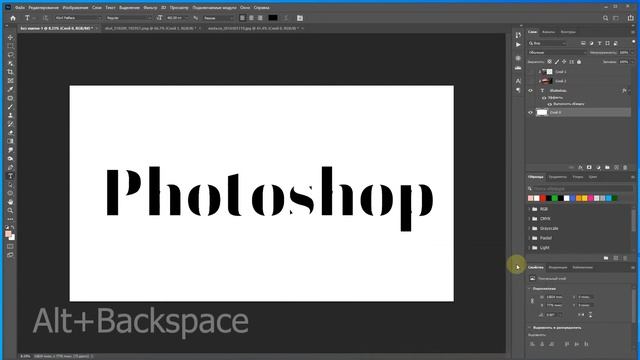This screenshot has width=640, height=360.
Task: Select the Rectangular Marquee tool
Action: pos(10,46)
